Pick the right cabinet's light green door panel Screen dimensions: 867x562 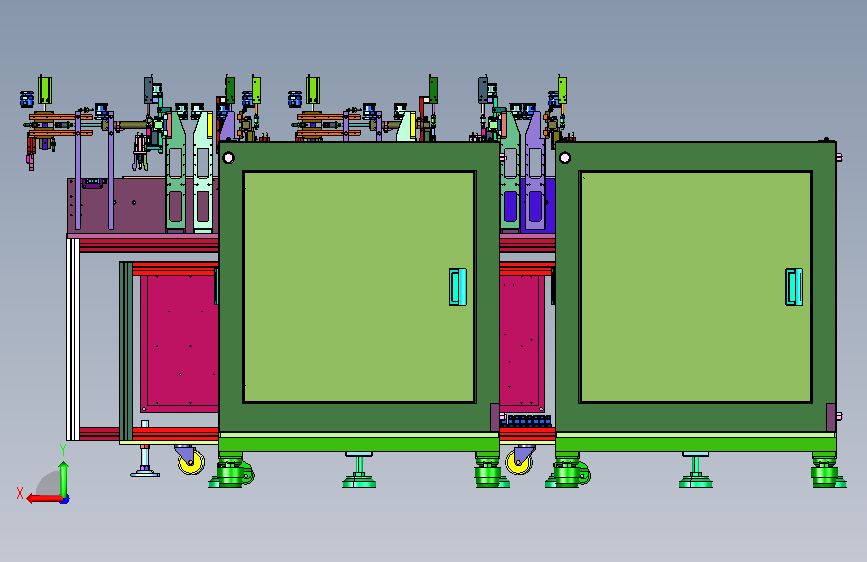click(696, 287)
